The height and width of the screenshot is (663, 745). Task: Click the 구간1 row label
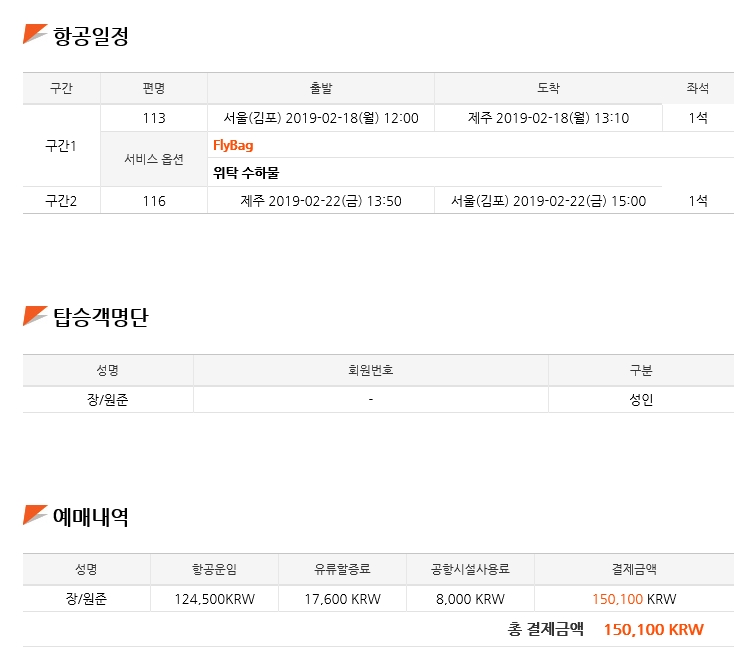pos(61,145)
